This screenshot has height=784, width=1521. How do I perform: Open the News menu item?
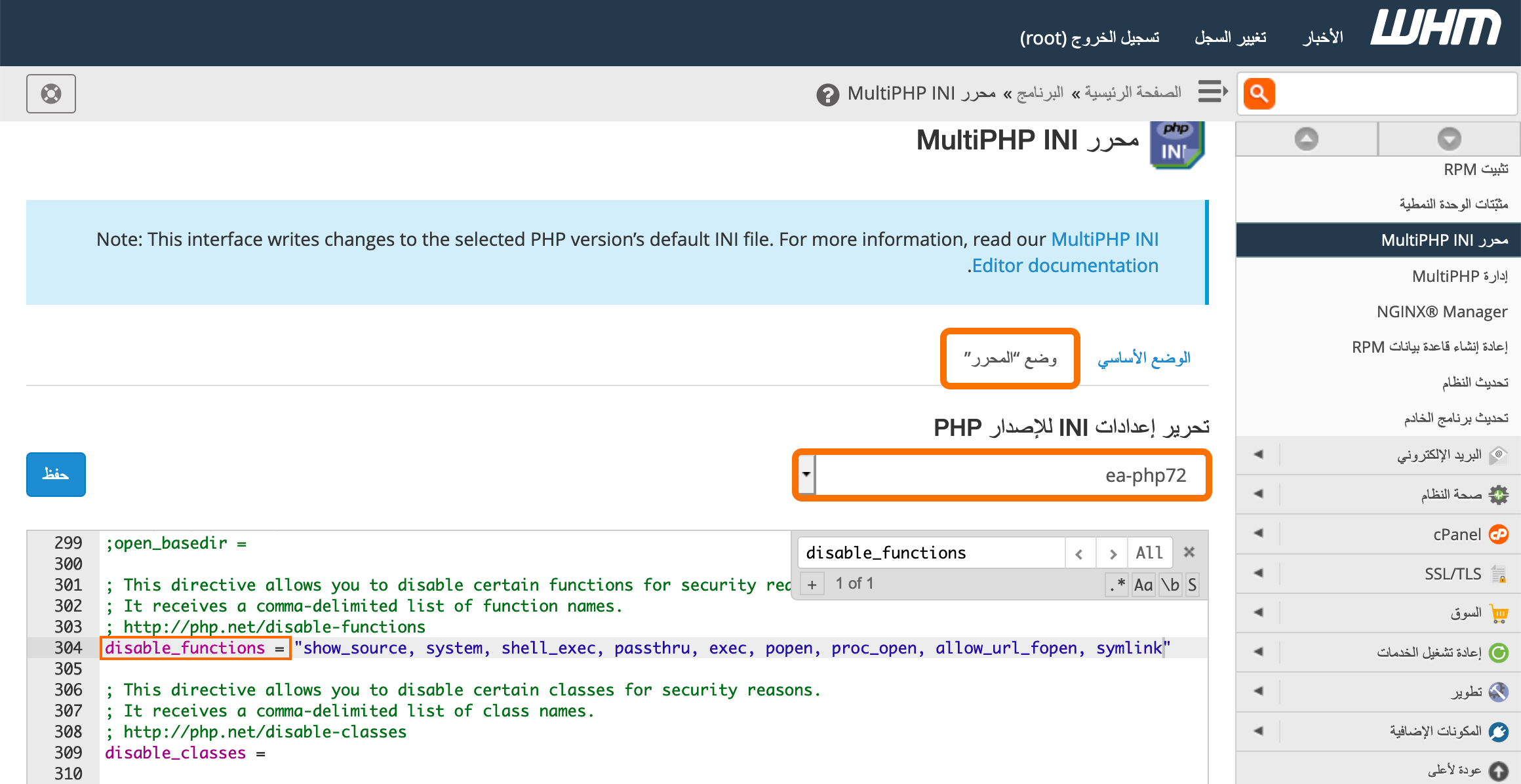(1322, 37)
